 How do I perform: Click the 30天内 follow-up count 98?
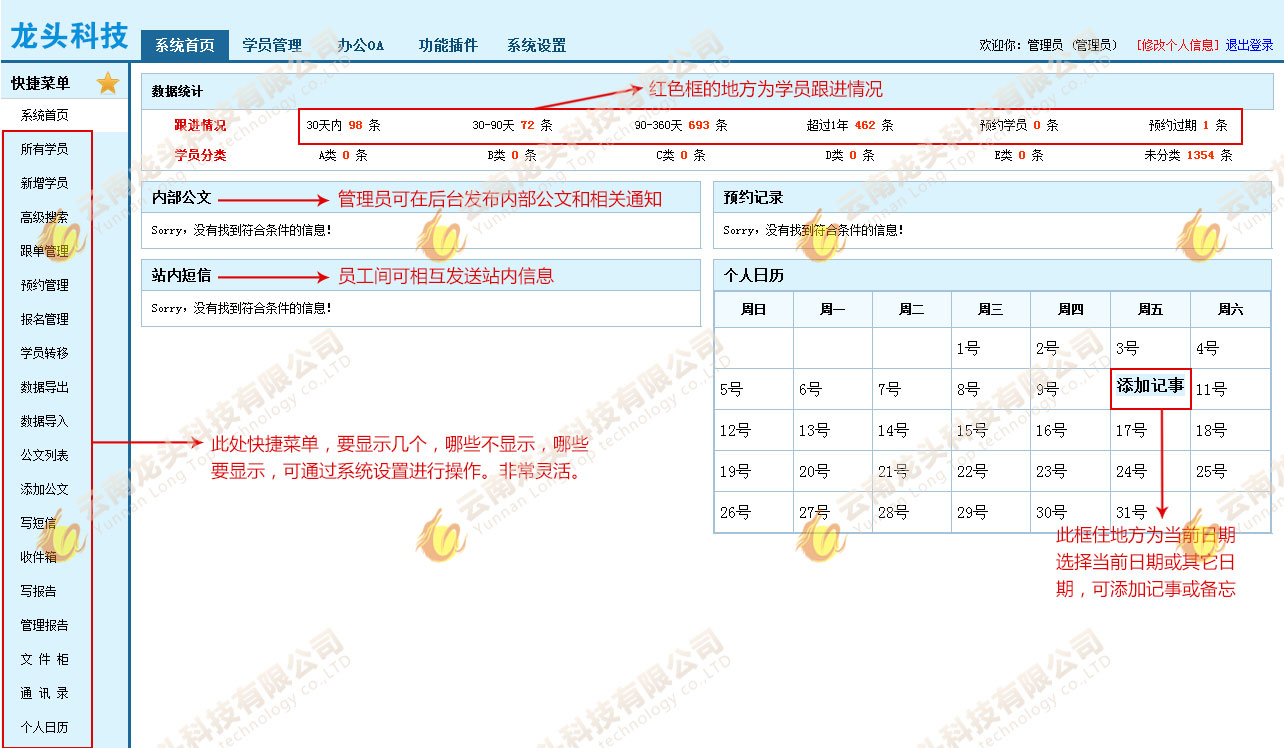click(355, 126)
